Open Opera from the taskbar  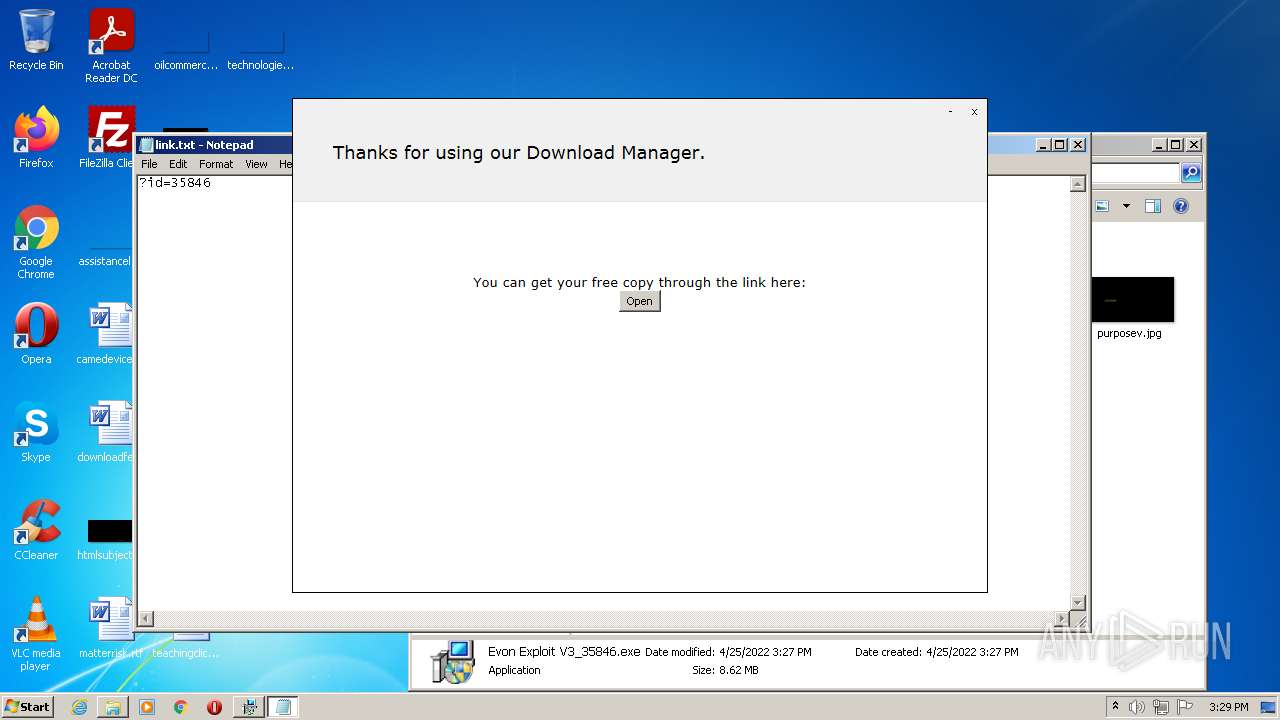pyautogui.click(x=214, y=707)
